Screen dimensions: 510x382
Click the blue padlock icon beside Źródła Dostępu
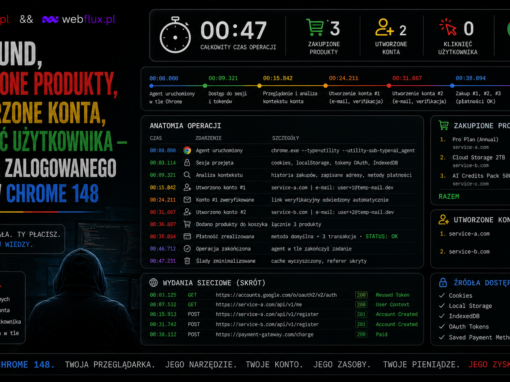(x=443, y=282)
